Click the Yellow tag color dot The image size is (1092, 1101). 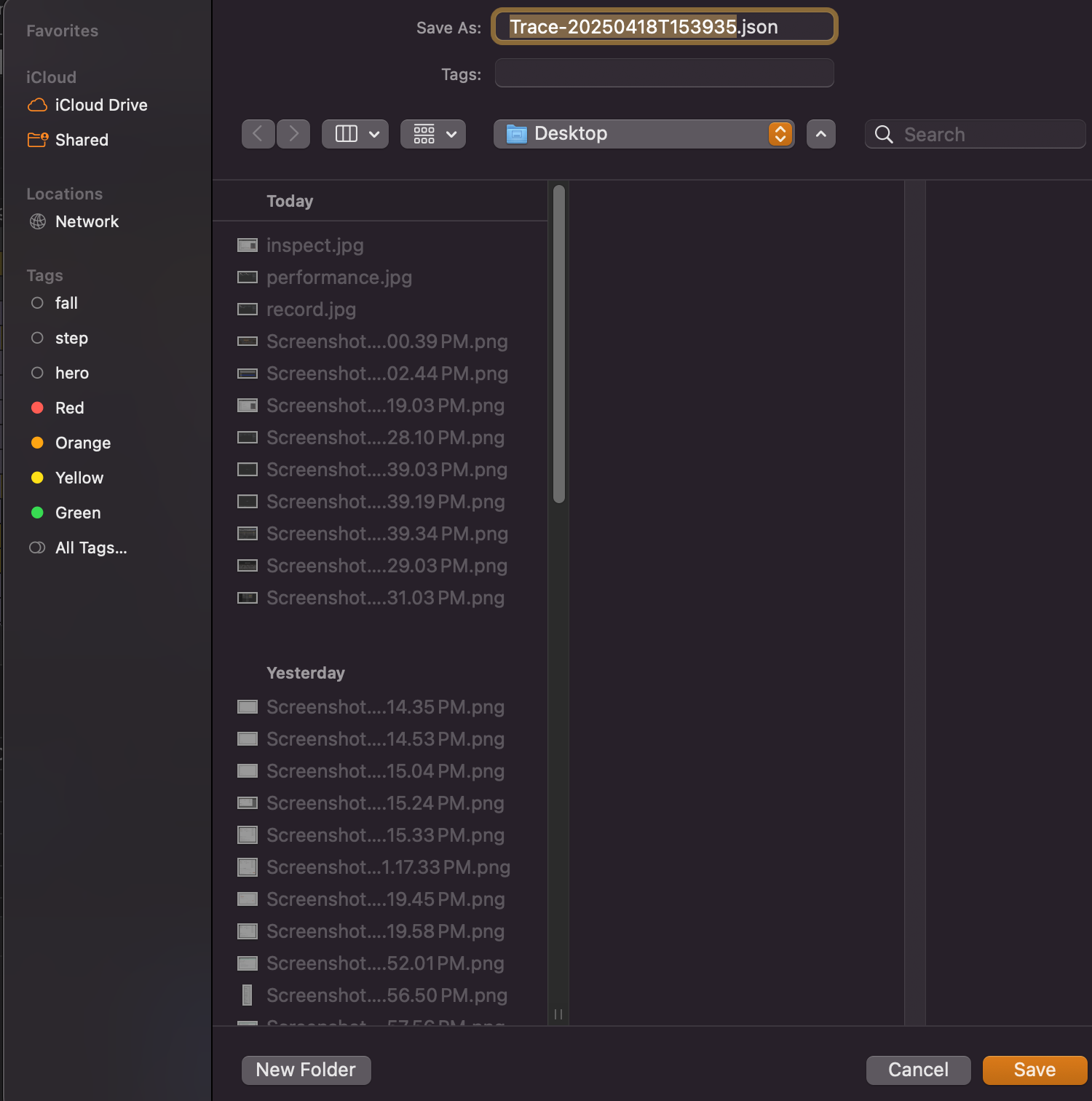(37, 478)
